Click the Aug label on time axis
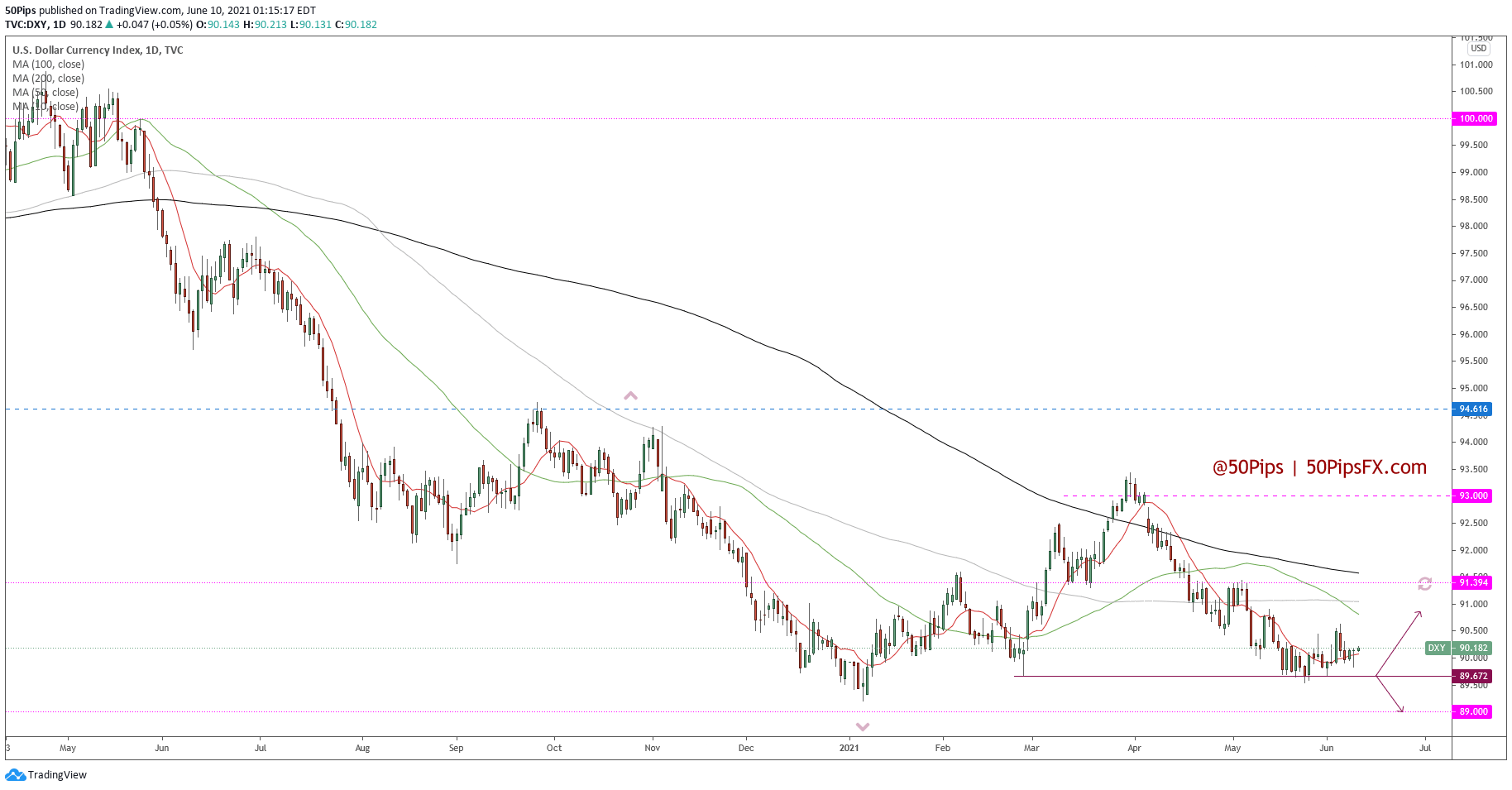The image size is (1512, 790). tap(362, 749)
